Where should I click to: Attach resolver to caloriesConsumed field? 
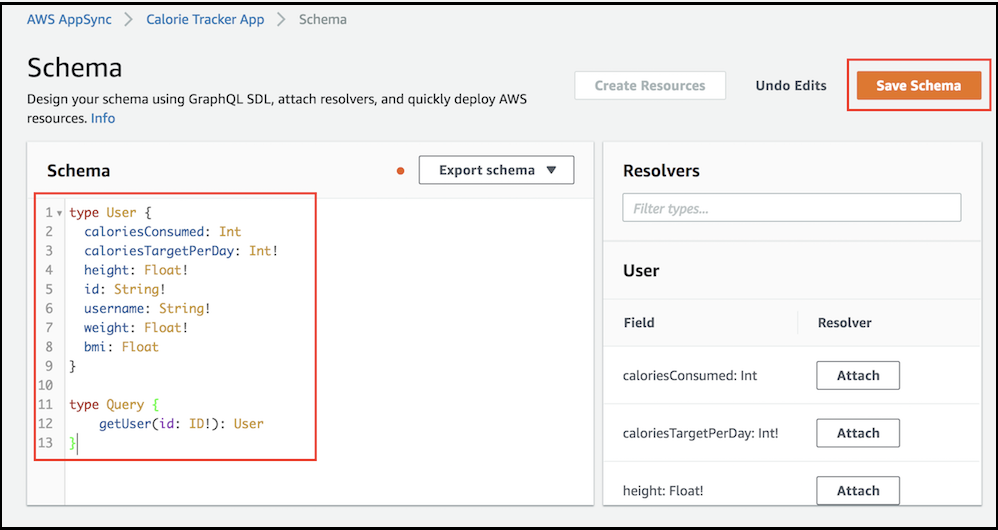(858, 375)
